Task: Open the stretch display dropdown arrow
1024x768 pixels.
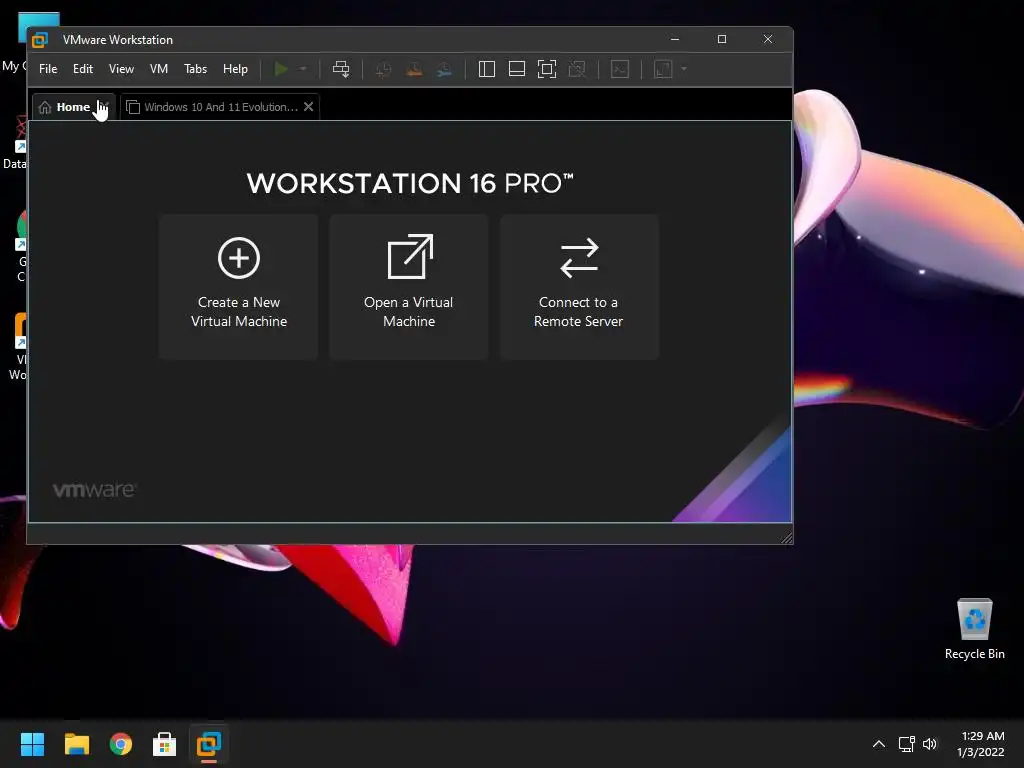Action: 684,69
